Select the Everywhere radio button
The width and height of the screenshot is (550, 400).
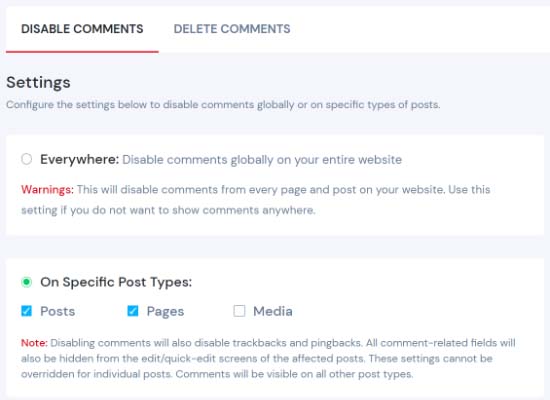coord(26,159)
